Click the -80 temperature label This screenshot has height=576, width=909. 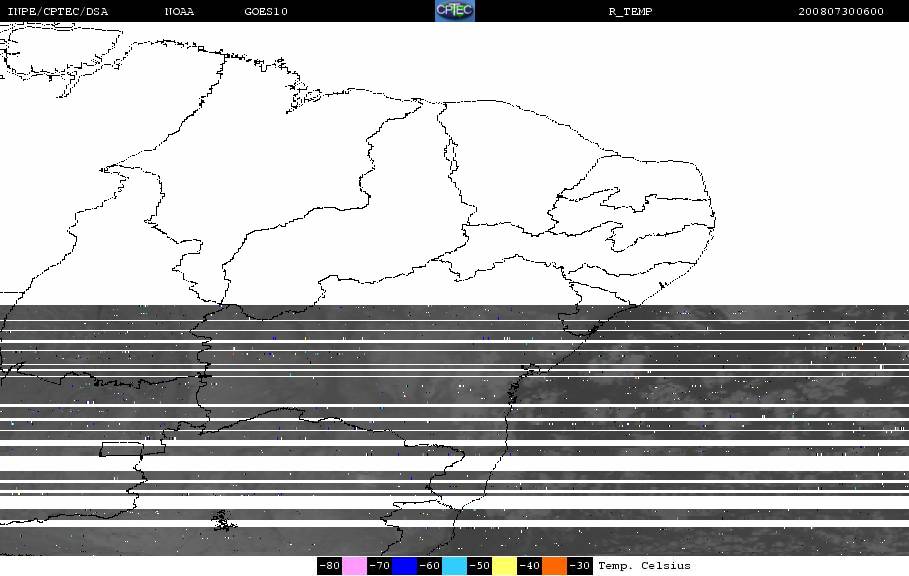[329, 566]
